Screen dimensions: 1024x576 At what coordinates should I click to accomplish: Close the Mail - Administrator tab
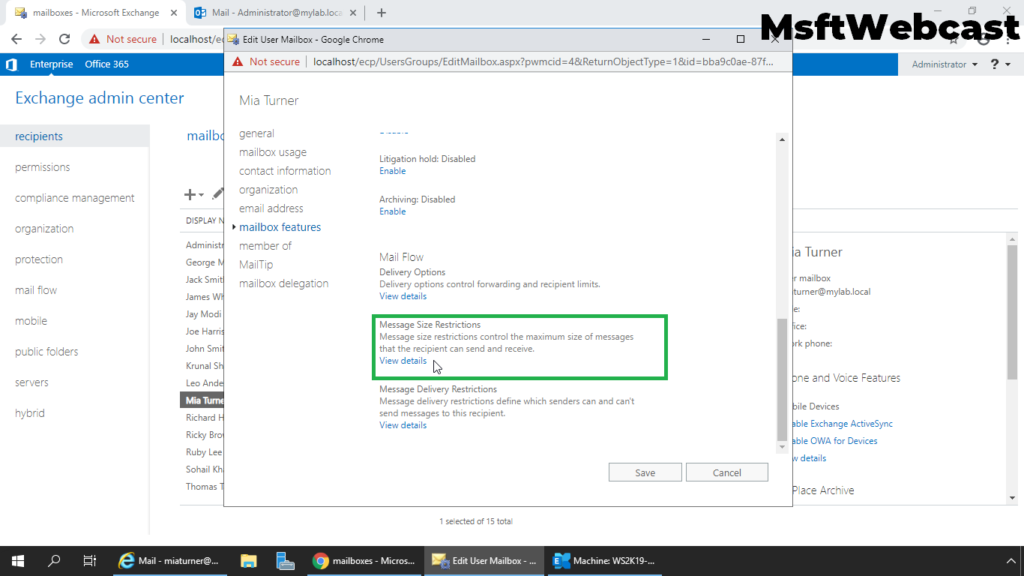coord(353,12)
